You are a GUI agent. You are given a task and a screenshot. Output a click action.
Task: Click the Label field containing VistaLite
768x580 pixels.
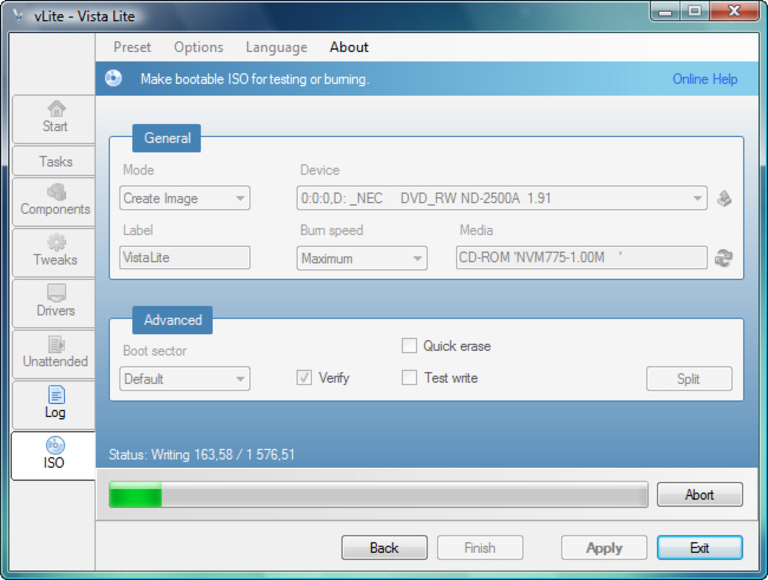pos(185,258)
